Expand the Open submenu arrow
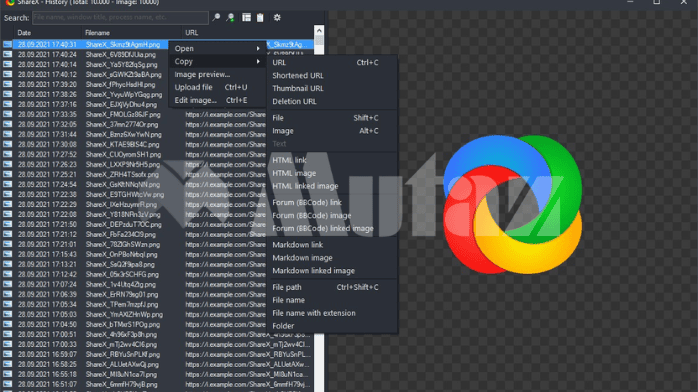The image size is (698, 392). (x=258, y=48)
